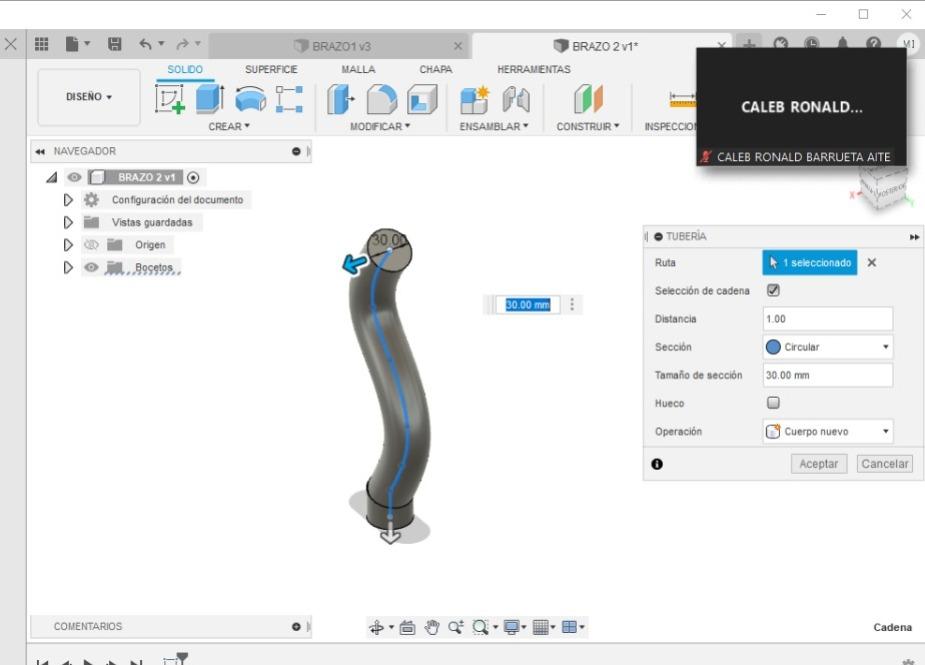
Task: Collapse the BRAZO 2 v1 root node
Action: pos(51,177)
